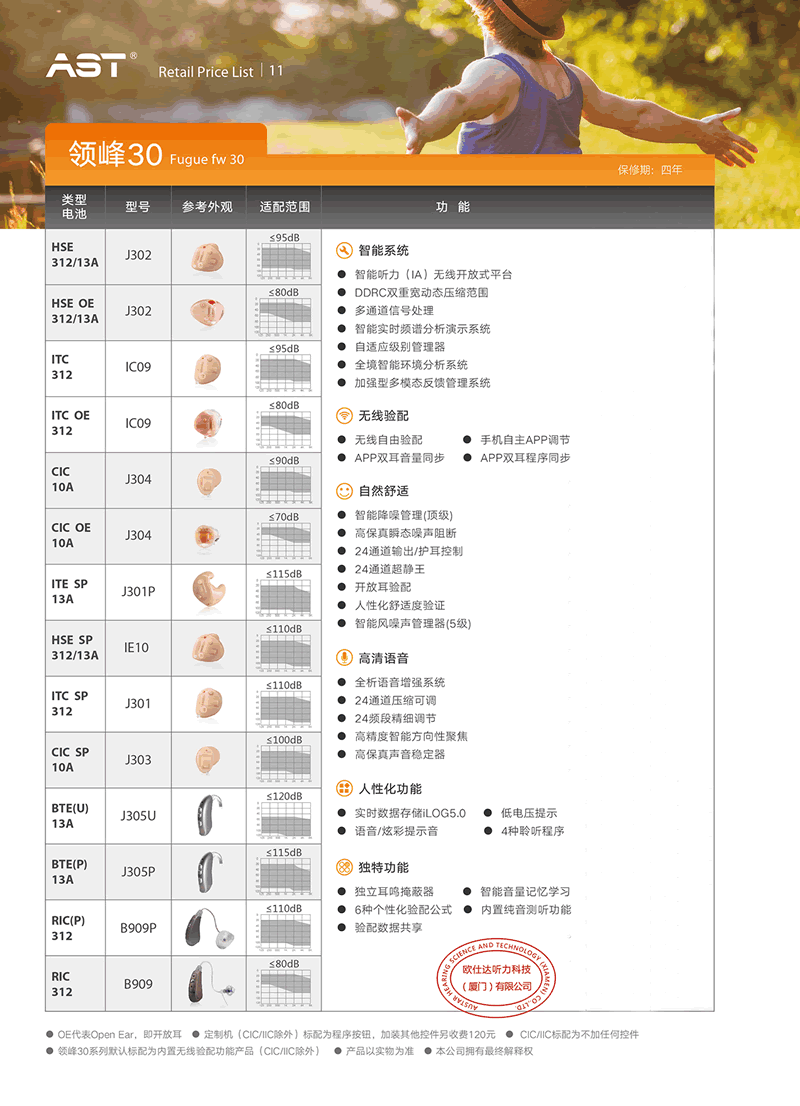This screenshot has width=800, height=1106.
Task: Select the 内置纯音测听功能 feature text
Action: (525, 910)
